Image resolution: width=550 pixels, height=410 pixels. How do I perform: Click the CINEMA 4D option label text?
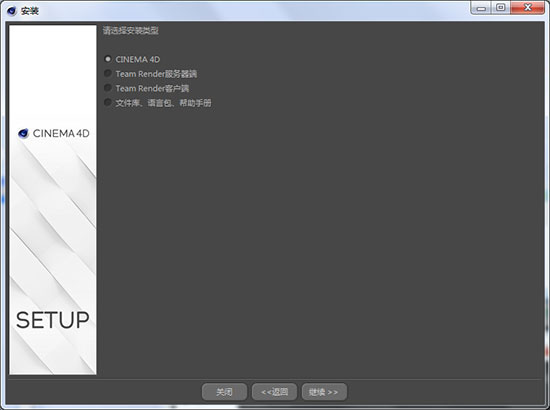[x=138, y=60]
